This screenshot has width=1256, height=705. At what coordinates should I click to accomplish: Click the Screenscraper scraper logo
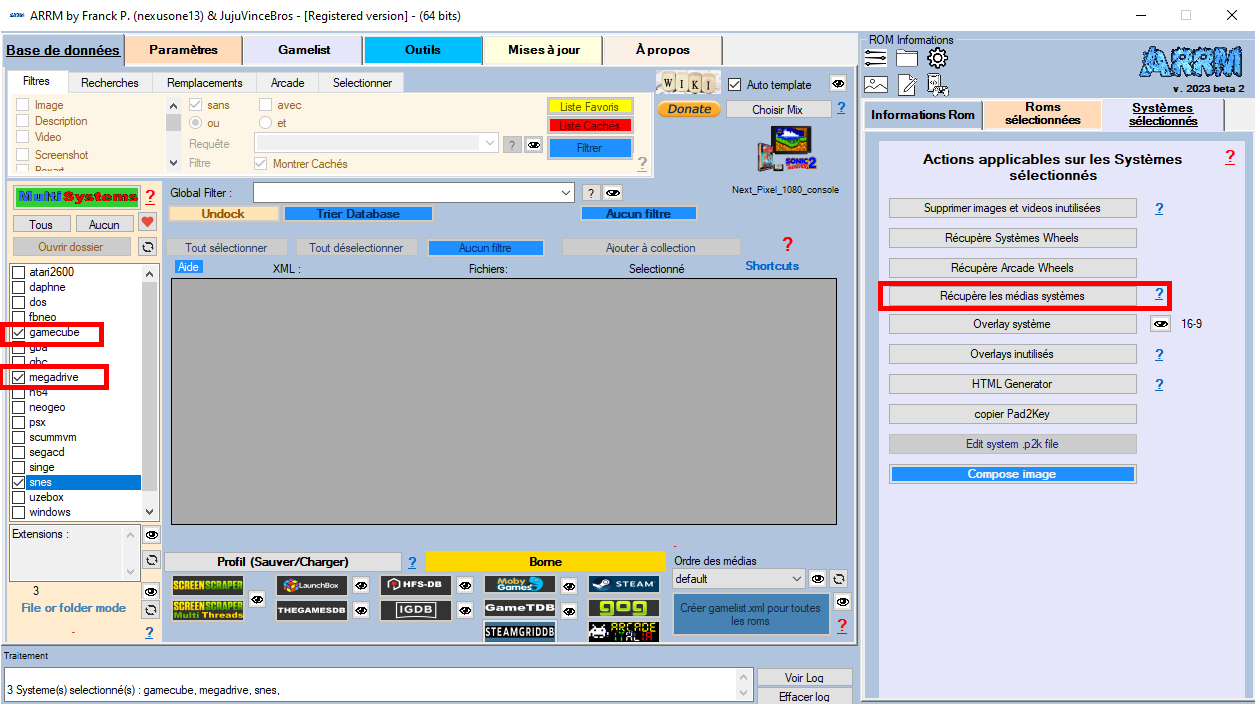tap(208, 585)
